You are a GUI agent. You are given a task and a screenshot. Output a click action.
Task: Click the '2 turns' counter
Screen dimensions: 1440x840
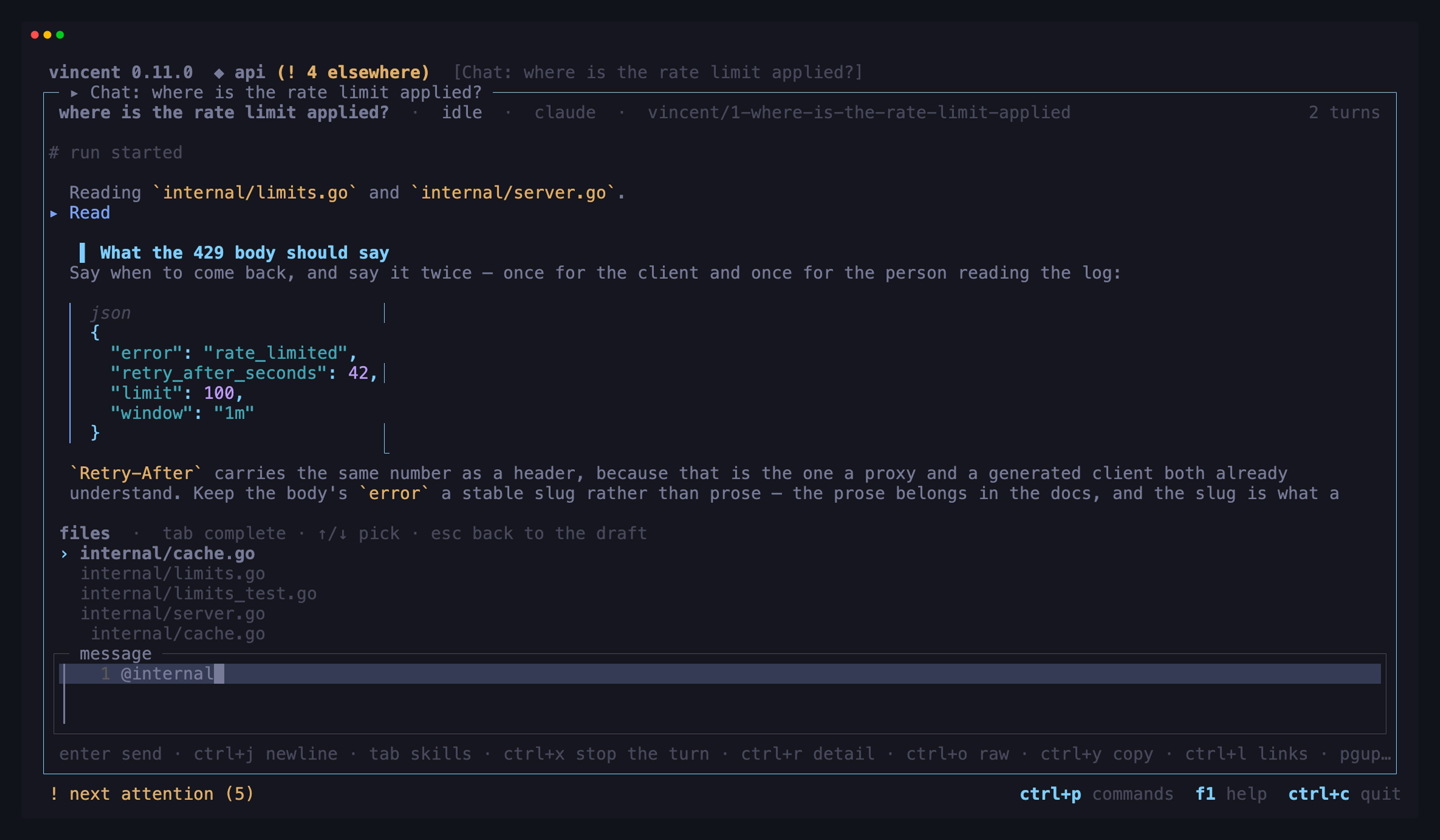[1344, 113]
